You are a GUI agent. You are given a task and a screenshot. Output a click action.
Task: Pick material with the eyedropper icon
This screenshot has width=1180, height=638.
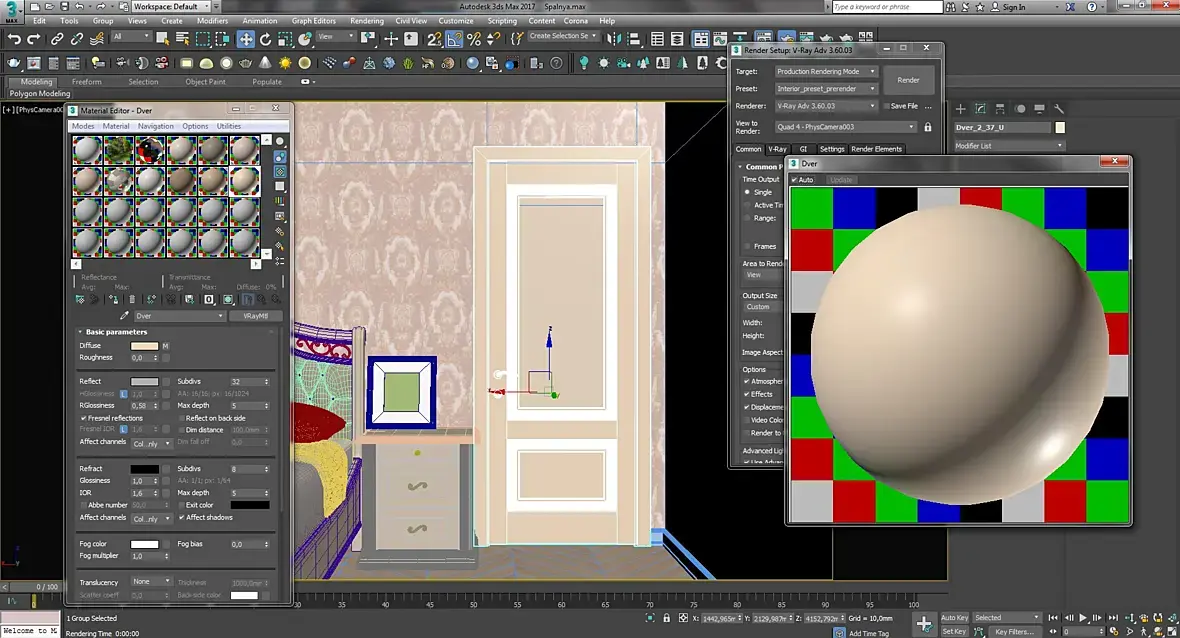point(124,316)
